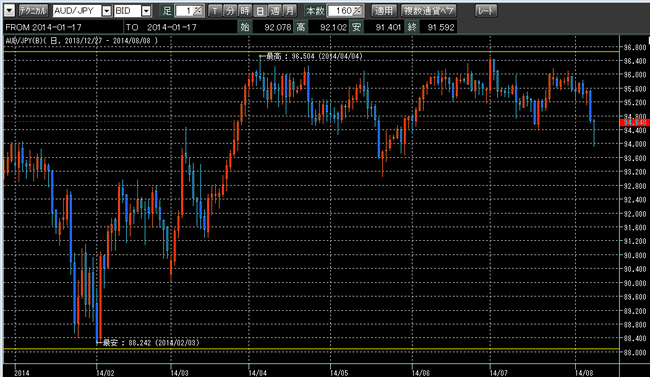Click the 2014 date axis label
650x377 pixels.
point(22,372)
